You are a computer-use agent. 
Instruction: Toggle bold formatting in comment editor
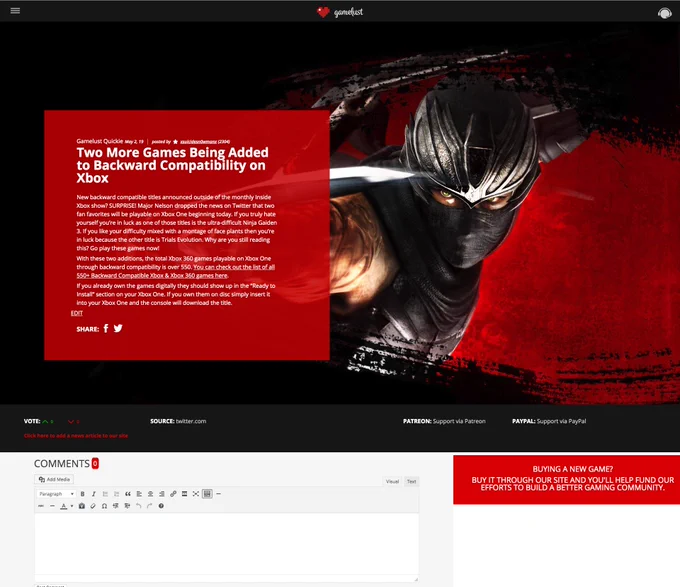82,494
